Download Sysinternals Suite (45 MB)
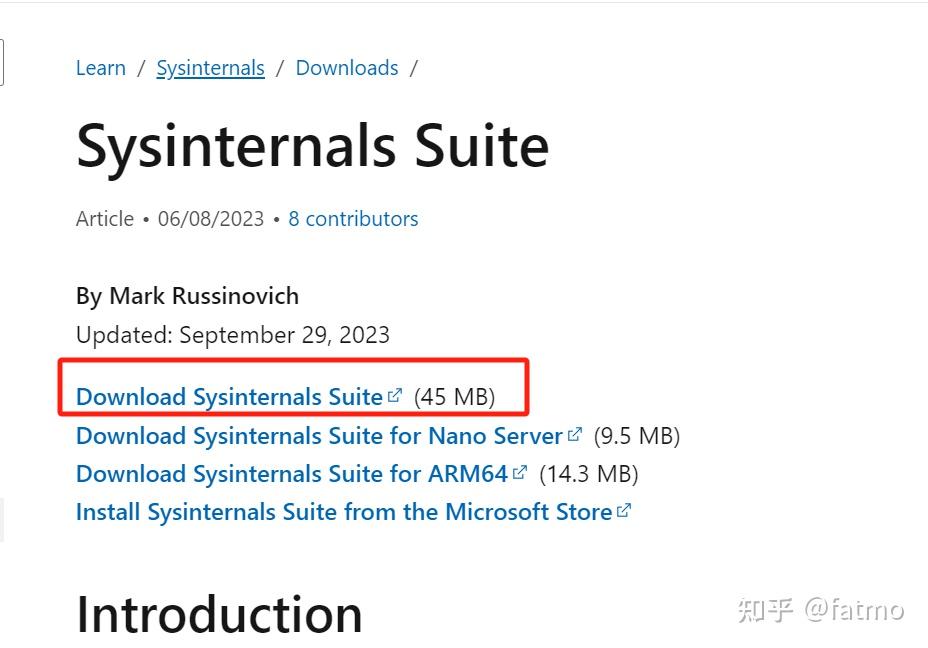This screenshot has width=928, height=648. [x=230, y=396]
